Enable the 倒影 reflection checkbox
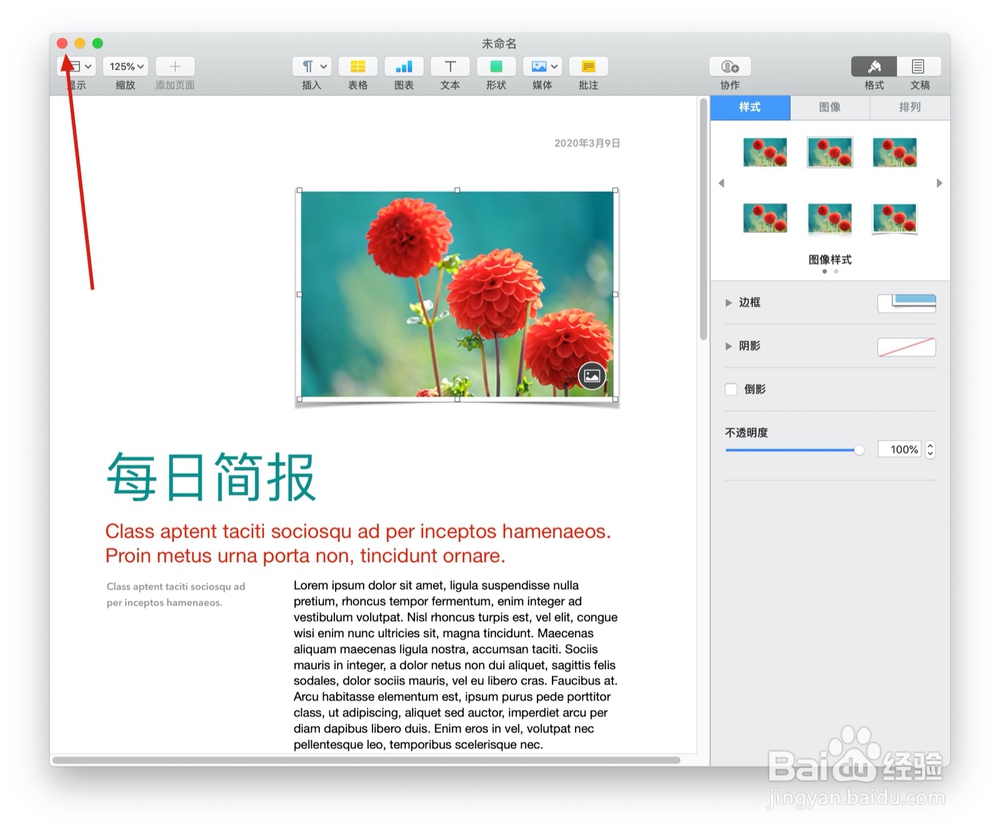The width and height of the screenshot is (1000, 832). (x=731, y=390)
